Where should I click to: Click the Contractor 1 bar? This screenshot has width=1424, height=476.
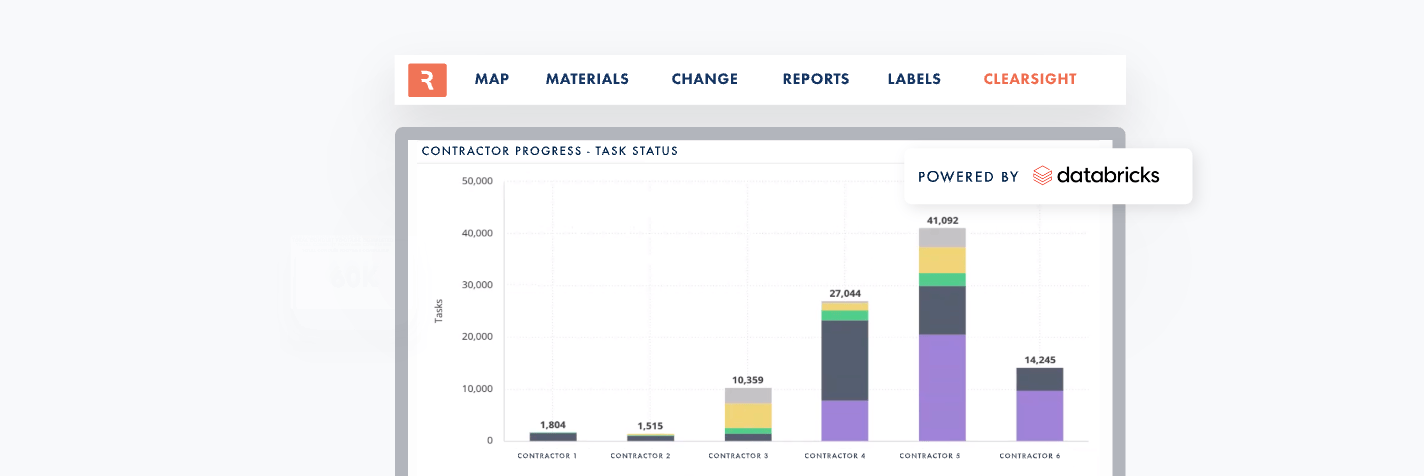click(553, 436)
